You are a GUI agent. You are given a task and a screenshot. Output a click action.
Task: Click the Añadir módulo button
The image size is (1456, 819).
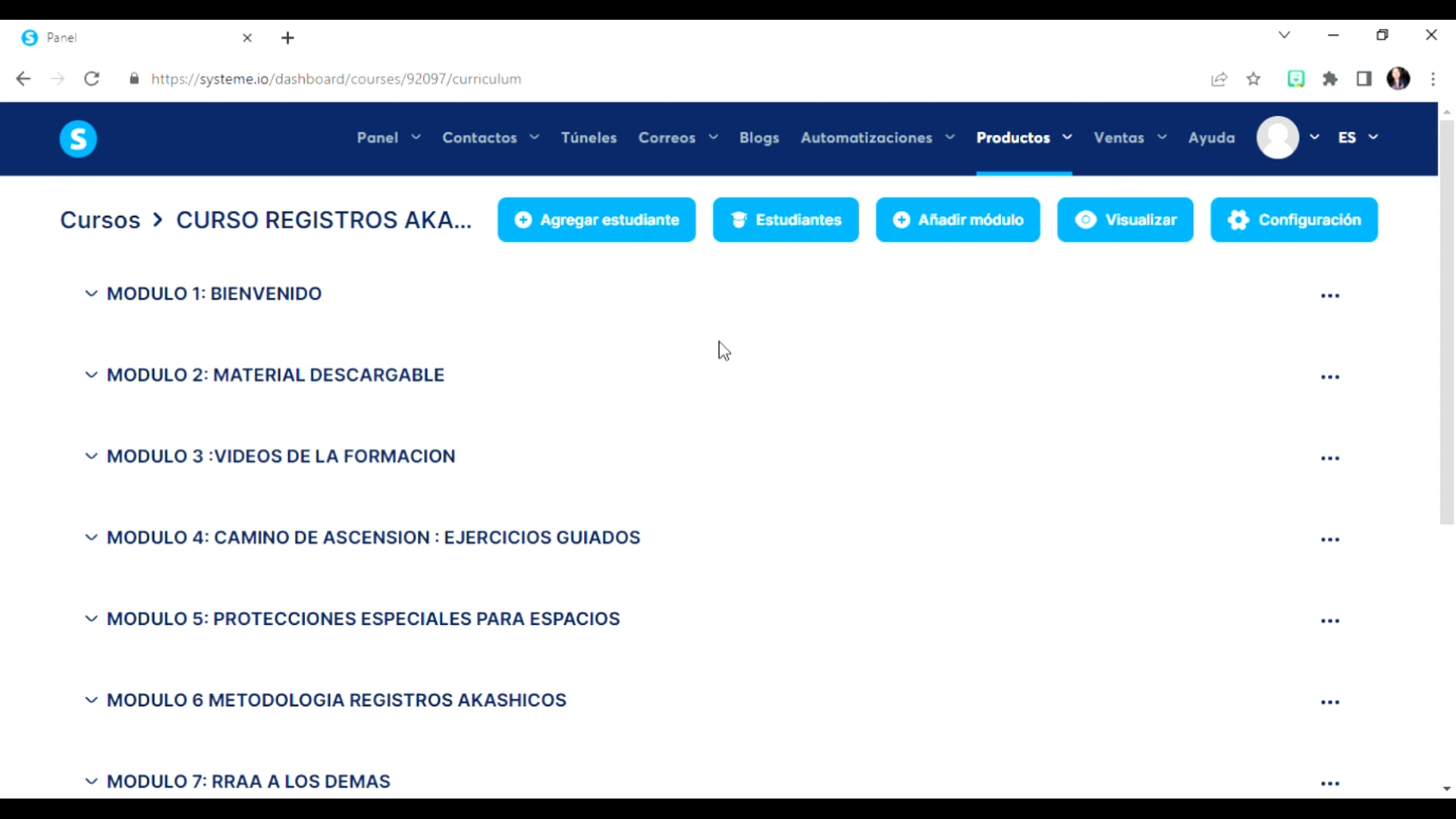click(957, 219)
